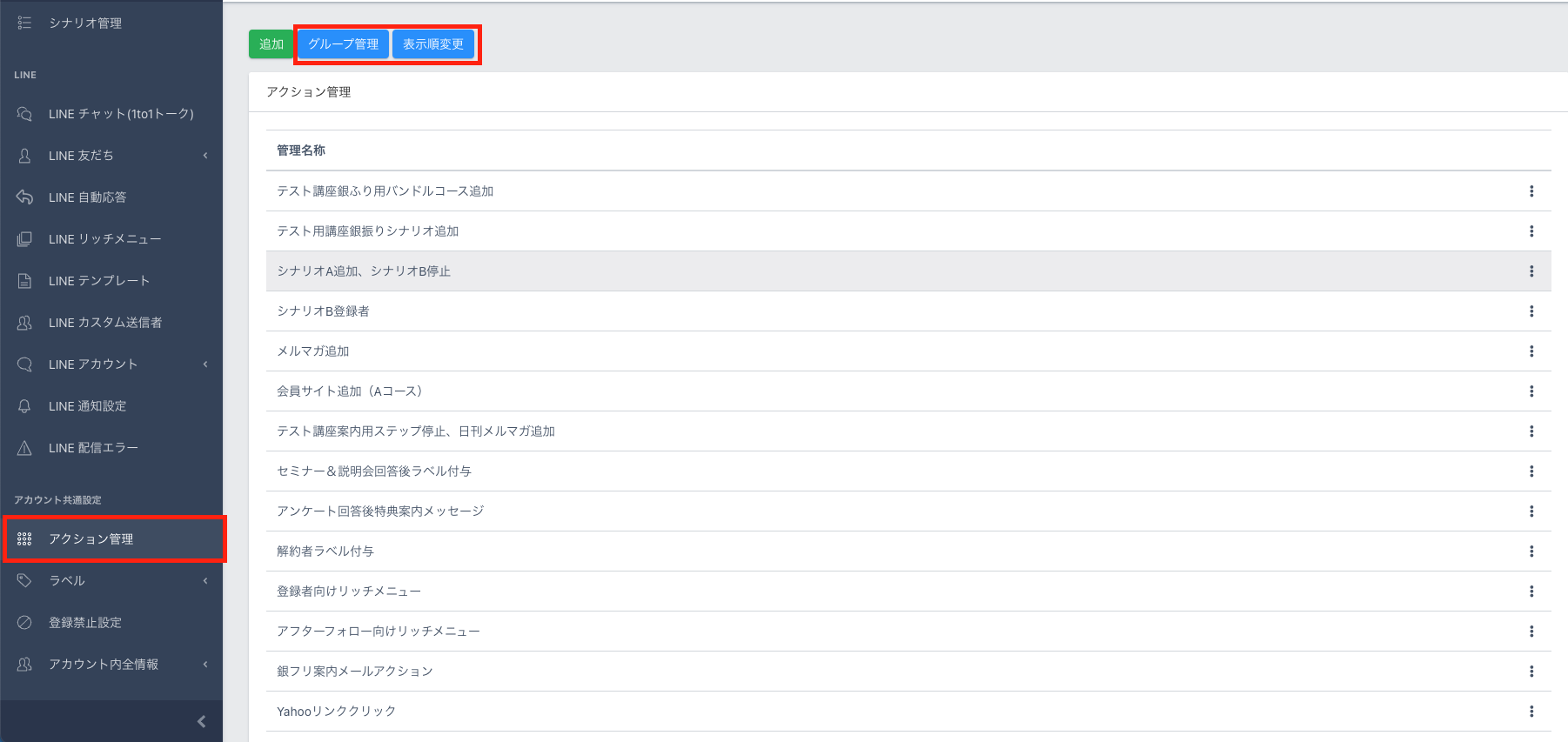Click the LINE auto-reply arrow icon

click(x=24, y=197)
